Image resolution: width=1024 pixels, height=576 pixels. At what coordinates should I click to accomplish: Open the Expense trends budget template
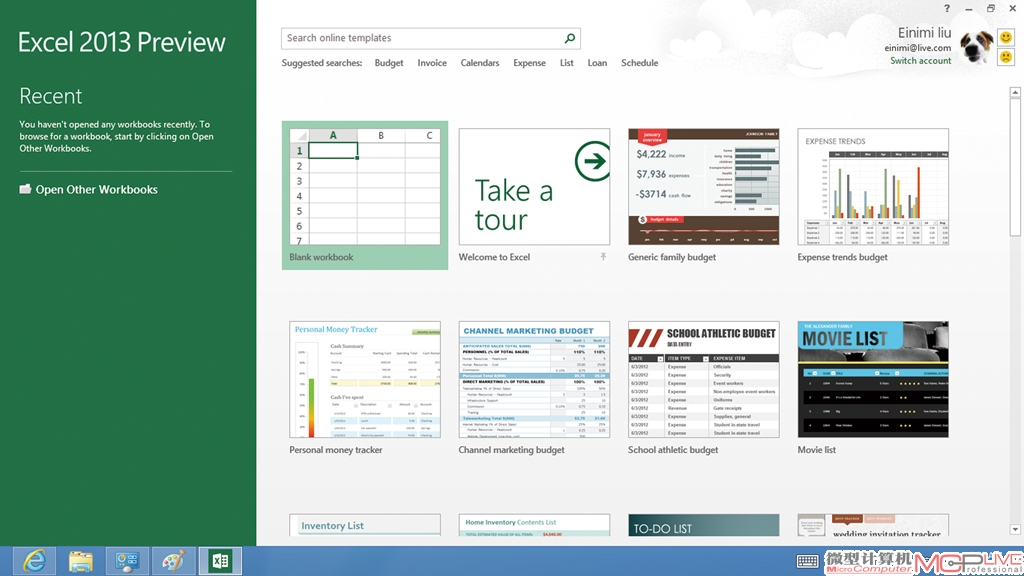click(873, 187)
